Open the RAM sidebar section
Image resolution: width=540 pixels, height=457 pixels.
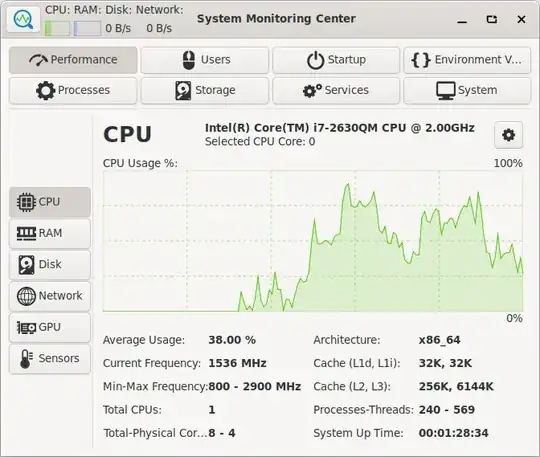tap(50, 233)
